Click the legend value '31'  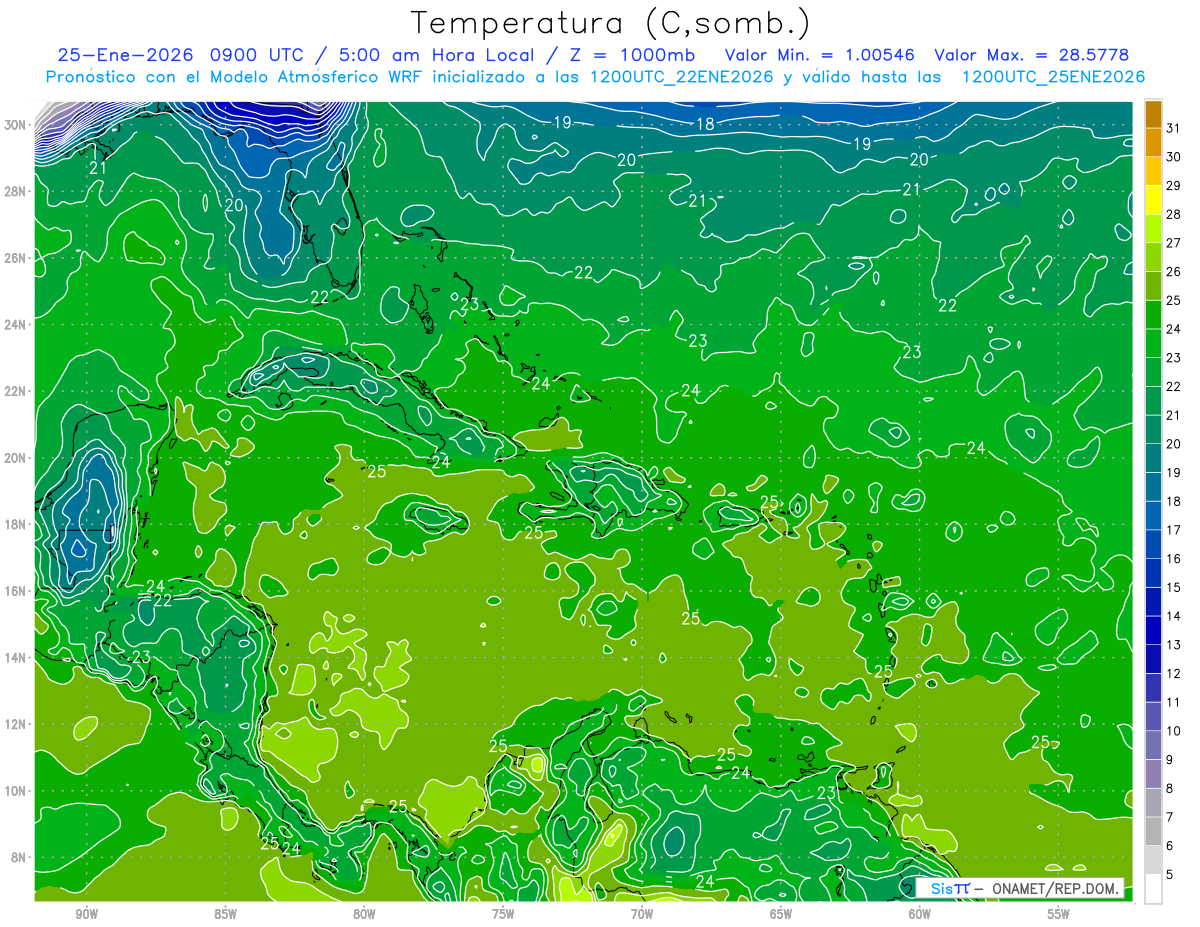pos(1173,128)
